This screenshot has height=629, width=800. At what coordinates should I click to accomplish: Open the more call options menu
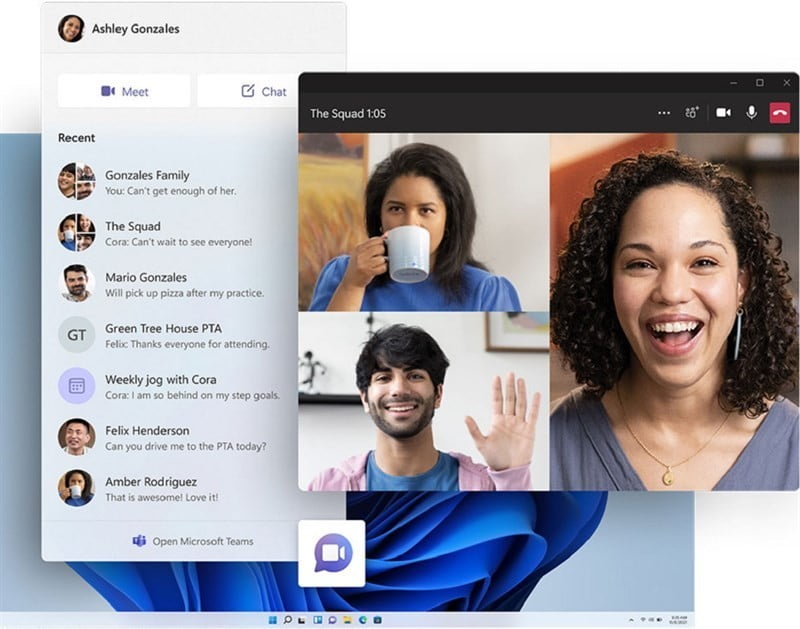pos(663,112)
